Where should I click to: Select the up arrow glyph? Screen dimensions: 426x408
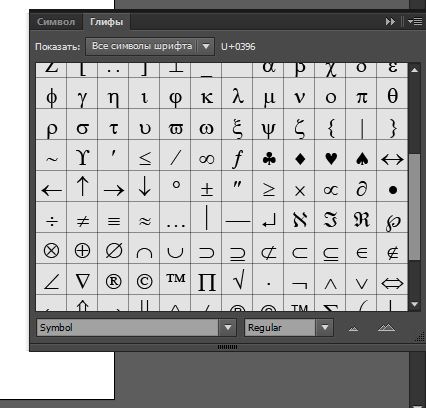[82, 187]
